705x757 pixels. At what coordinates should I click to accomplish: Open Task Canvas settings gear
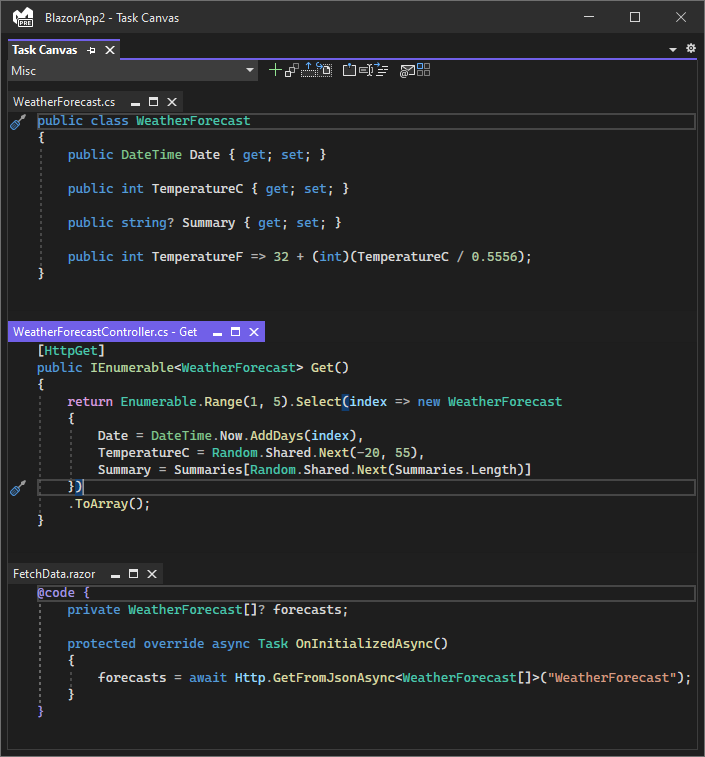coord(690,49)
